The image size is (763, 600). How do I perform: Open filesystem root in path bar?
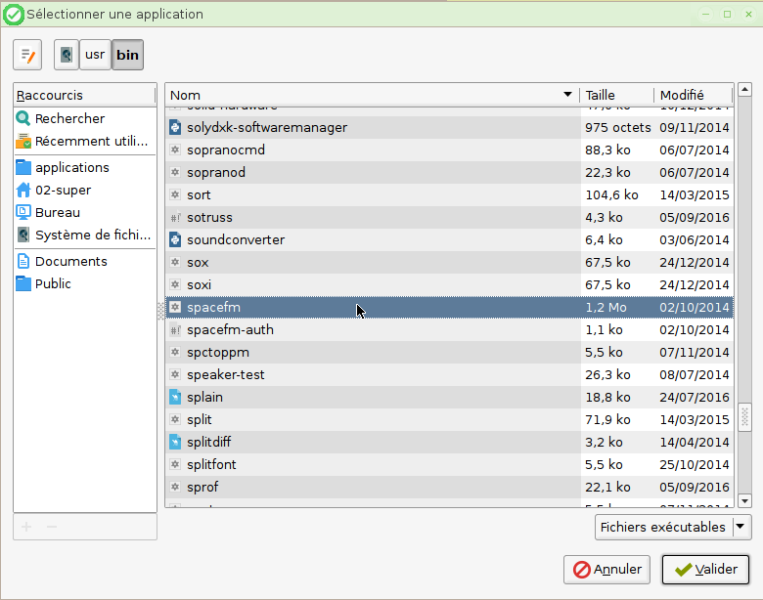click(66, 55)
